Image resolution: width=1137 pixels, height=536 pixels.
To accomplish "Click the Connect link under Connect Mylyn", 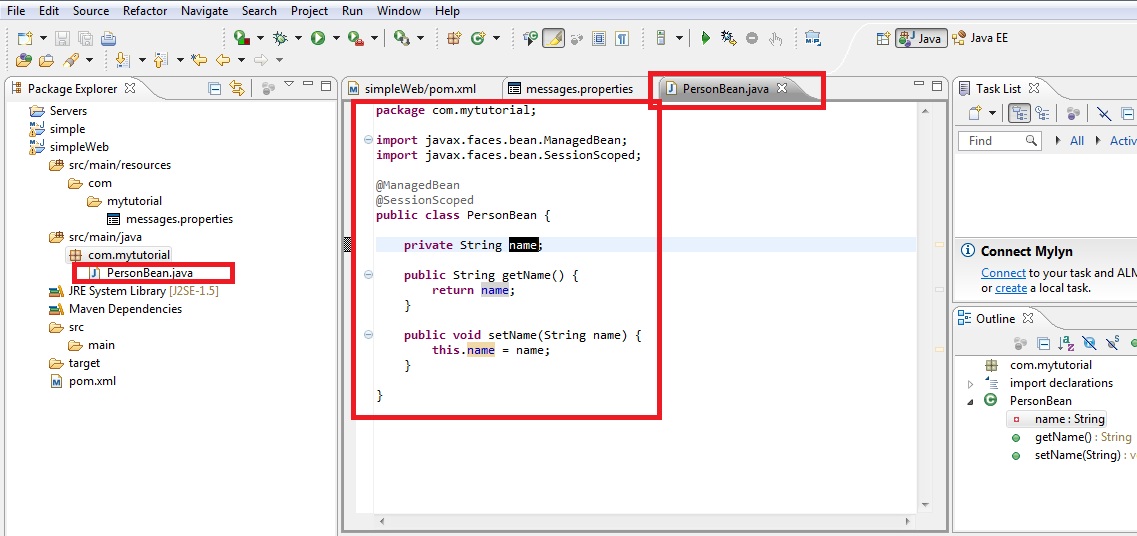I will pyautogui.click(x=1003, y=273).
